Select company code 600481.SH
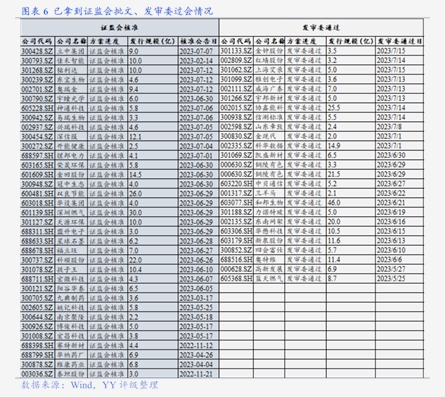445x397 pixels. point(37,194)
